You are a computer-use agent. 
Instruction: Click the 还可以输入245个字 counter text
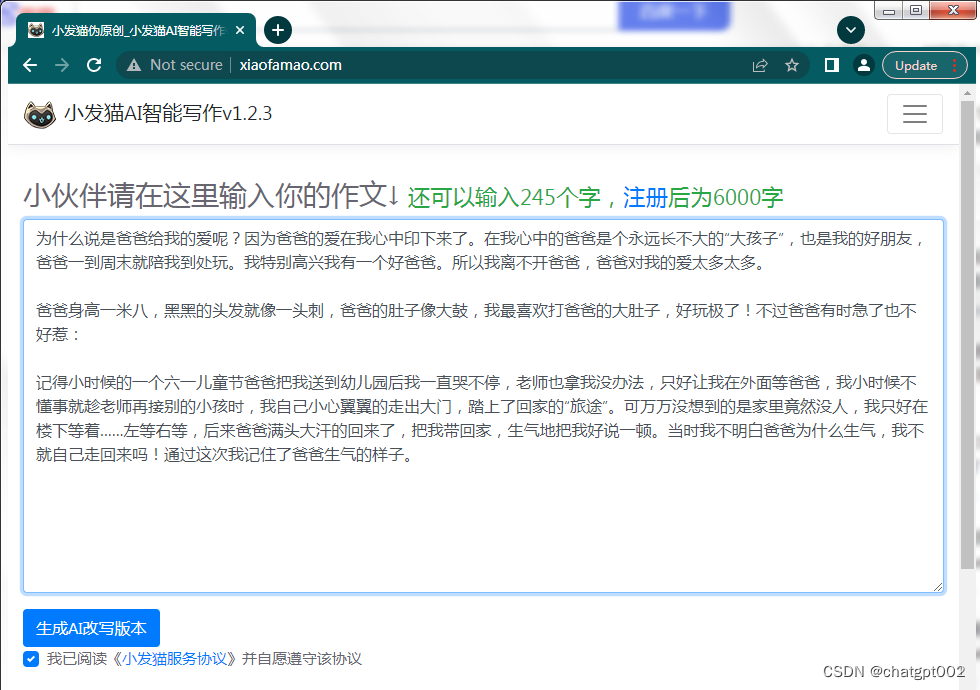click(504, 198)
